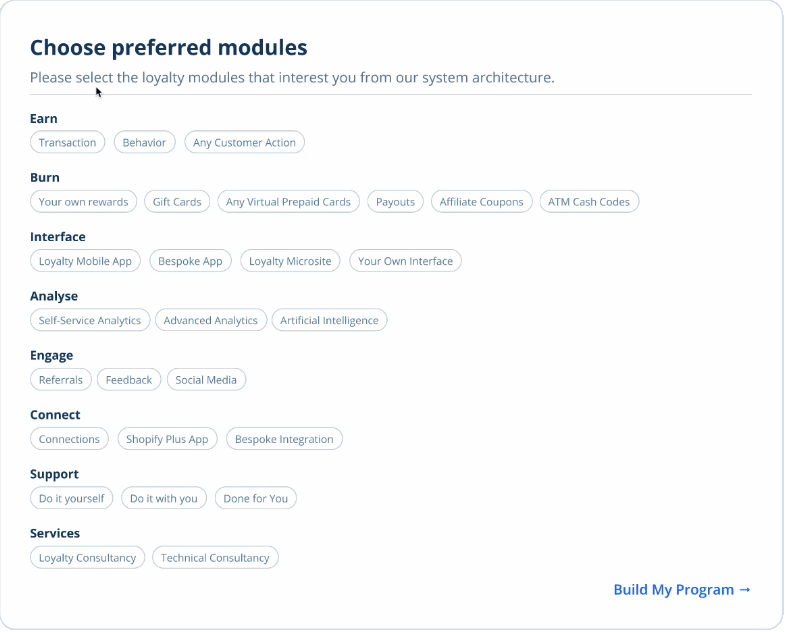
Task: Select Done for You support
Action: click(x=256, y=498)
